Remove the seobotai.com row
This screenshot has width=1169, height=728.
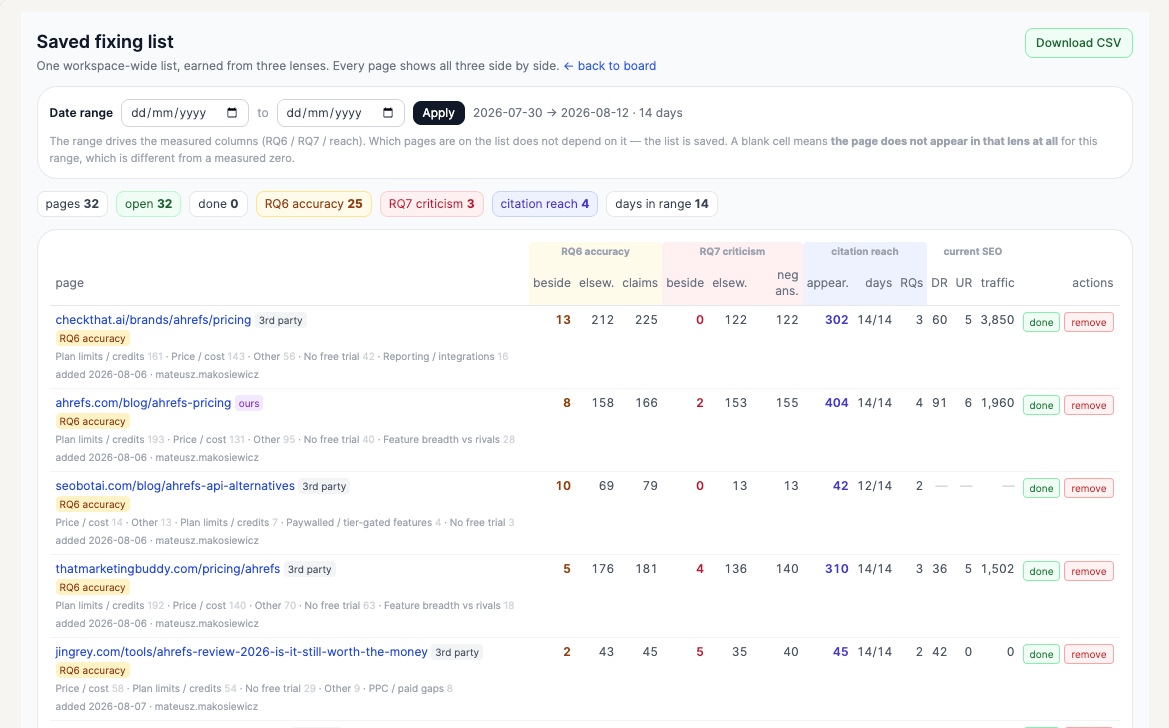[x=1088, y=488]
